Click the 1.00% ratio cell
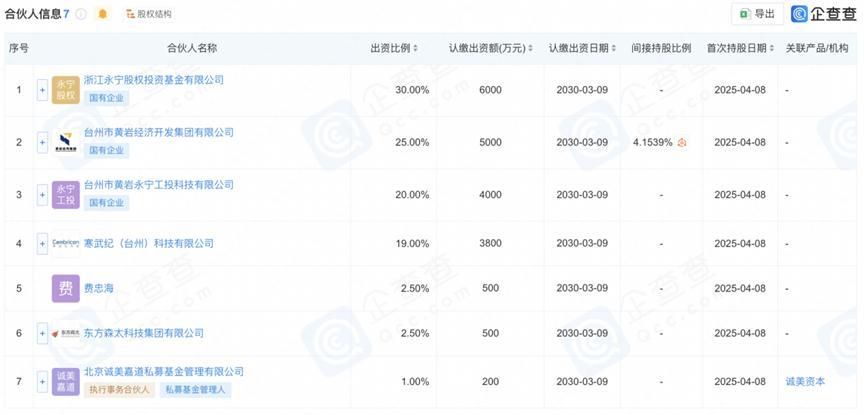 click(414, 381)
